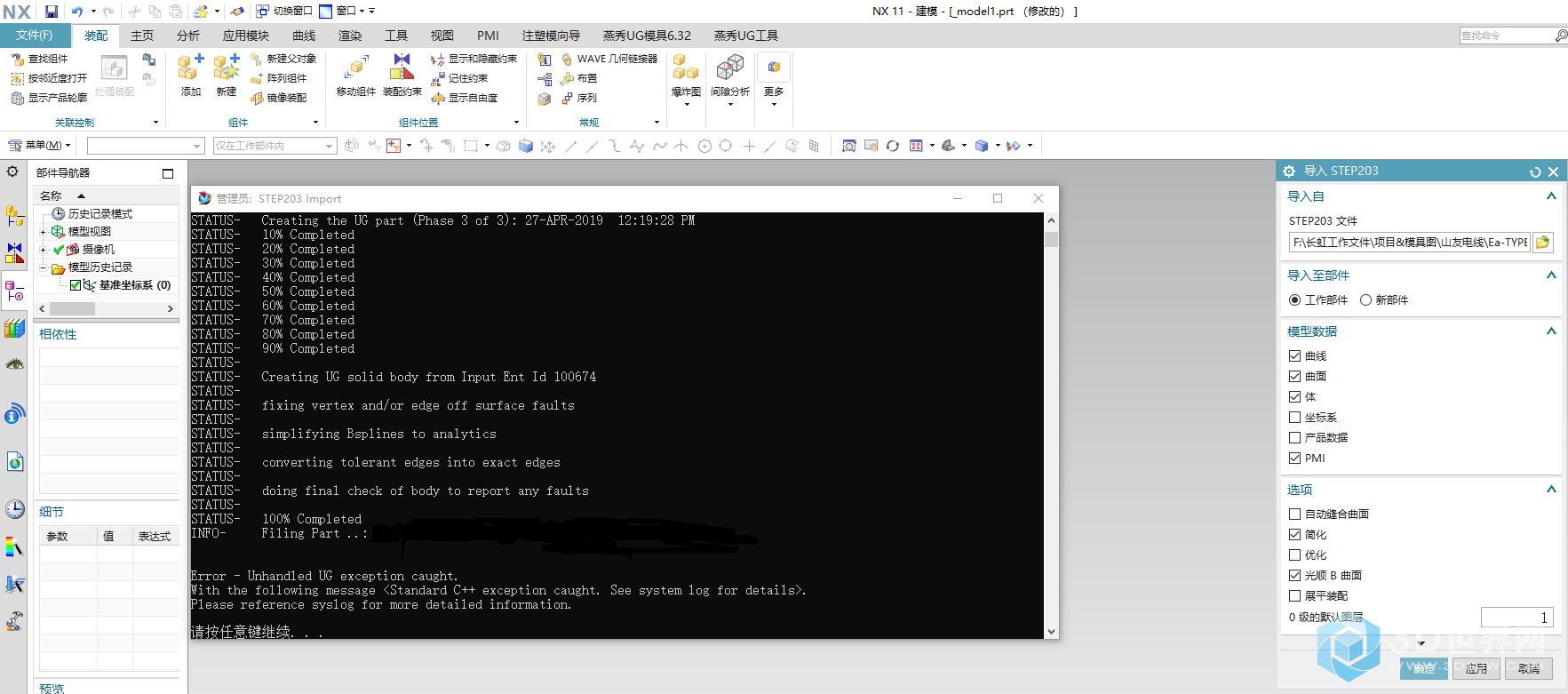Enable the 优化 optimize checkbox

point(1294,554)
